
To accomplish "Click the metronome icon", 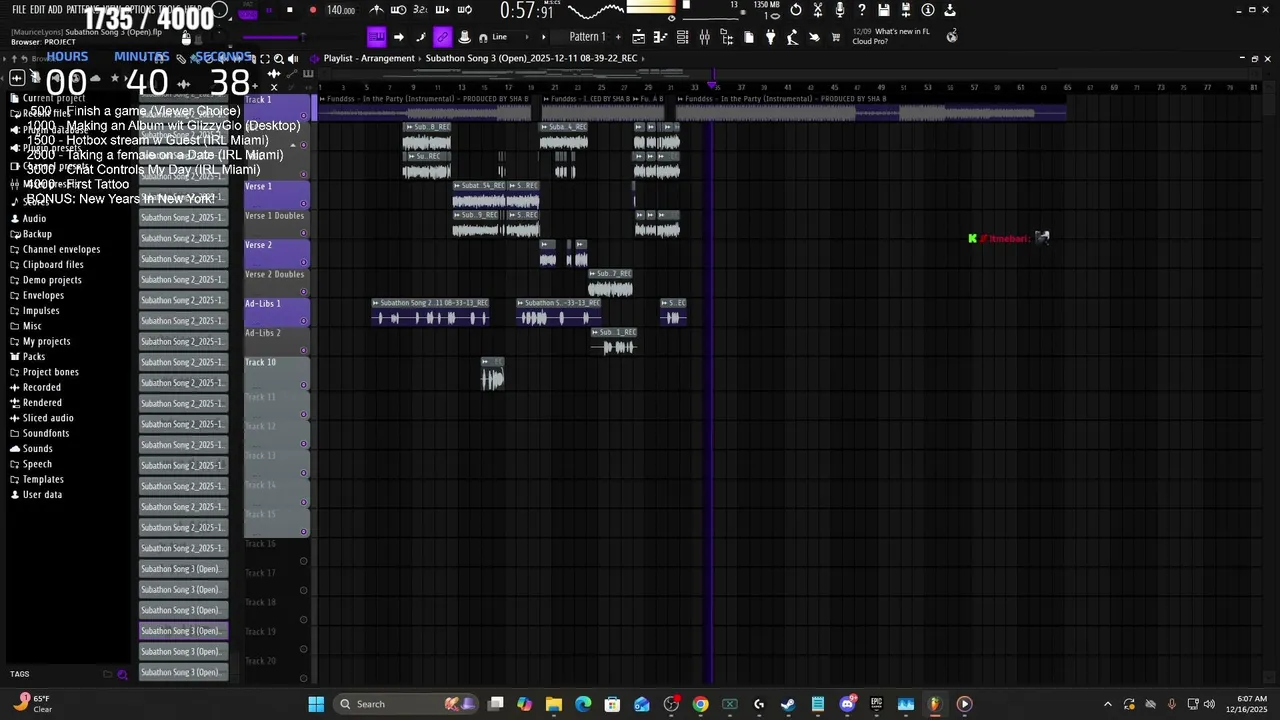I will [x=376, y=10].
